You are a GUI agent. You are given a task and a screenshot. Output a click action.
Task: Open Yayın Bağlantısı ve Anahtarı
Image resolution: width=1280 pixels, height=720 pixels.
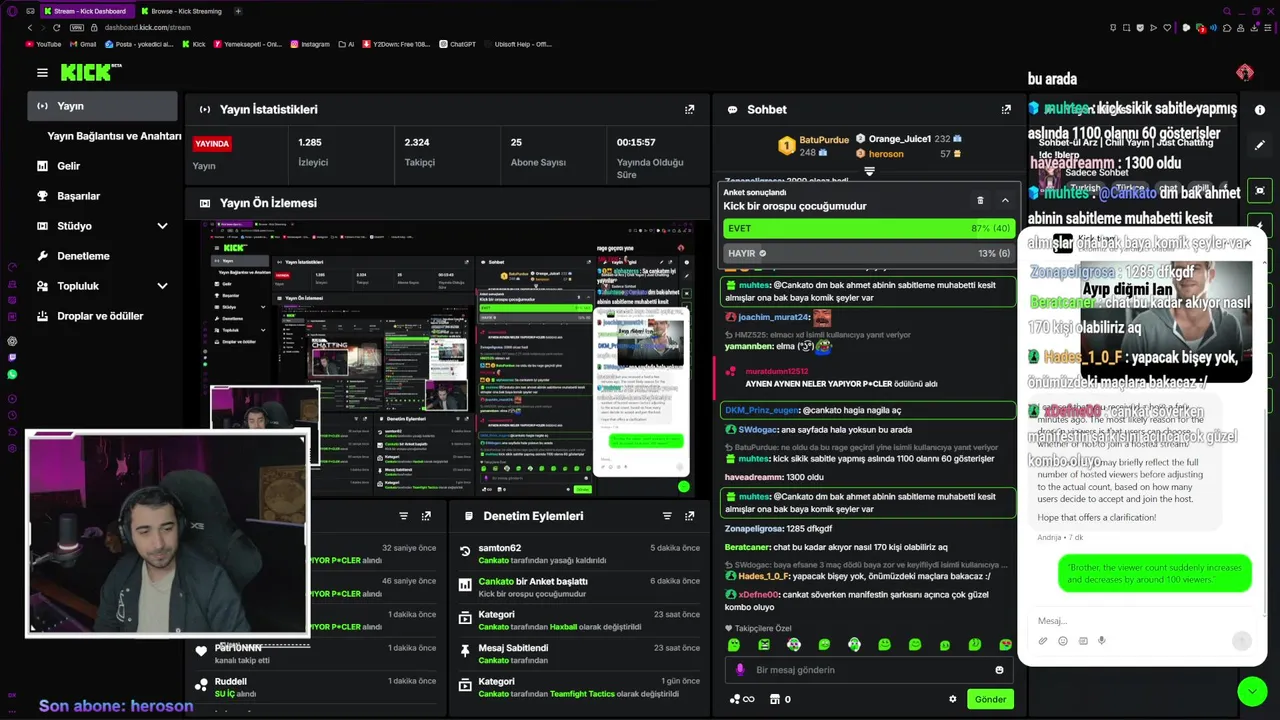[x=113, y=136]
